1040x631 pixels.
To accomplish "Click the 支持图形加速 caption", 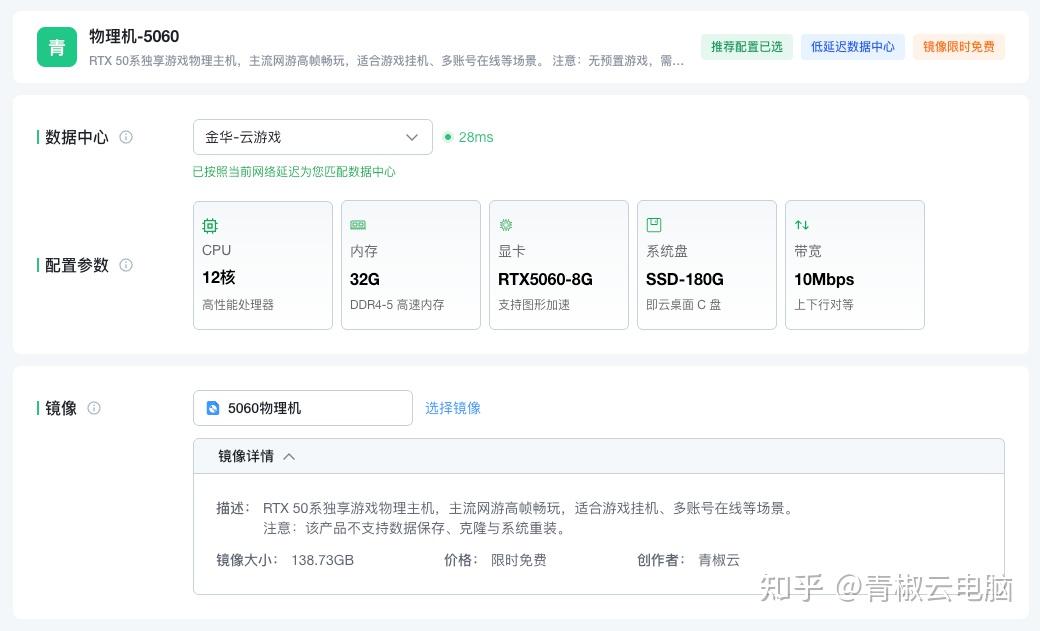I will (x=534, y=305).
